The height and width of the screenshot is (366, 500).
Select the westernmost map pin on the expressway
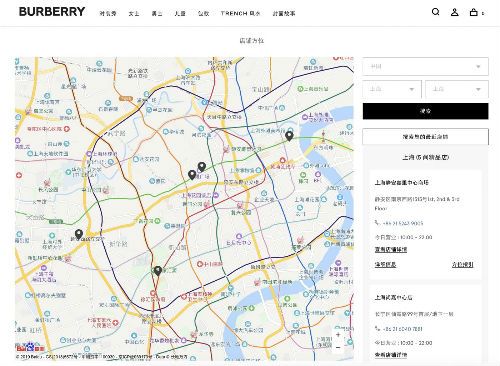coord(79,234)
